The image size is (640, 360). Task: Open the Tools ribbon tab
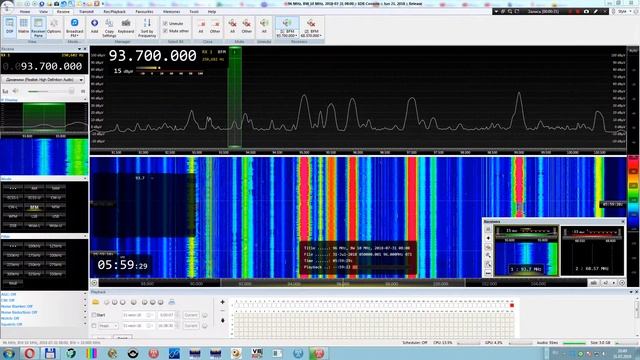[194, 12]
